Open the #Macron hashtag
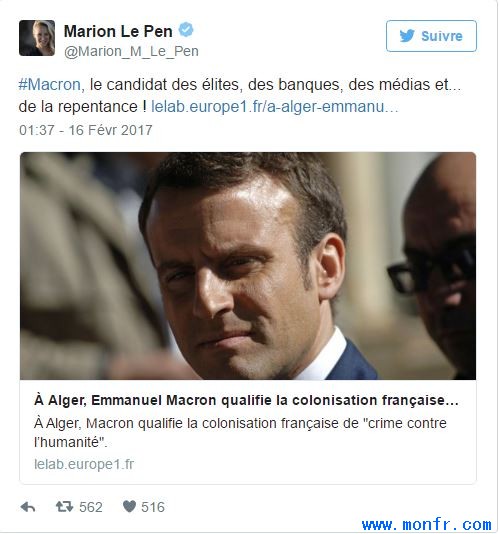 [x=50, y=84]
